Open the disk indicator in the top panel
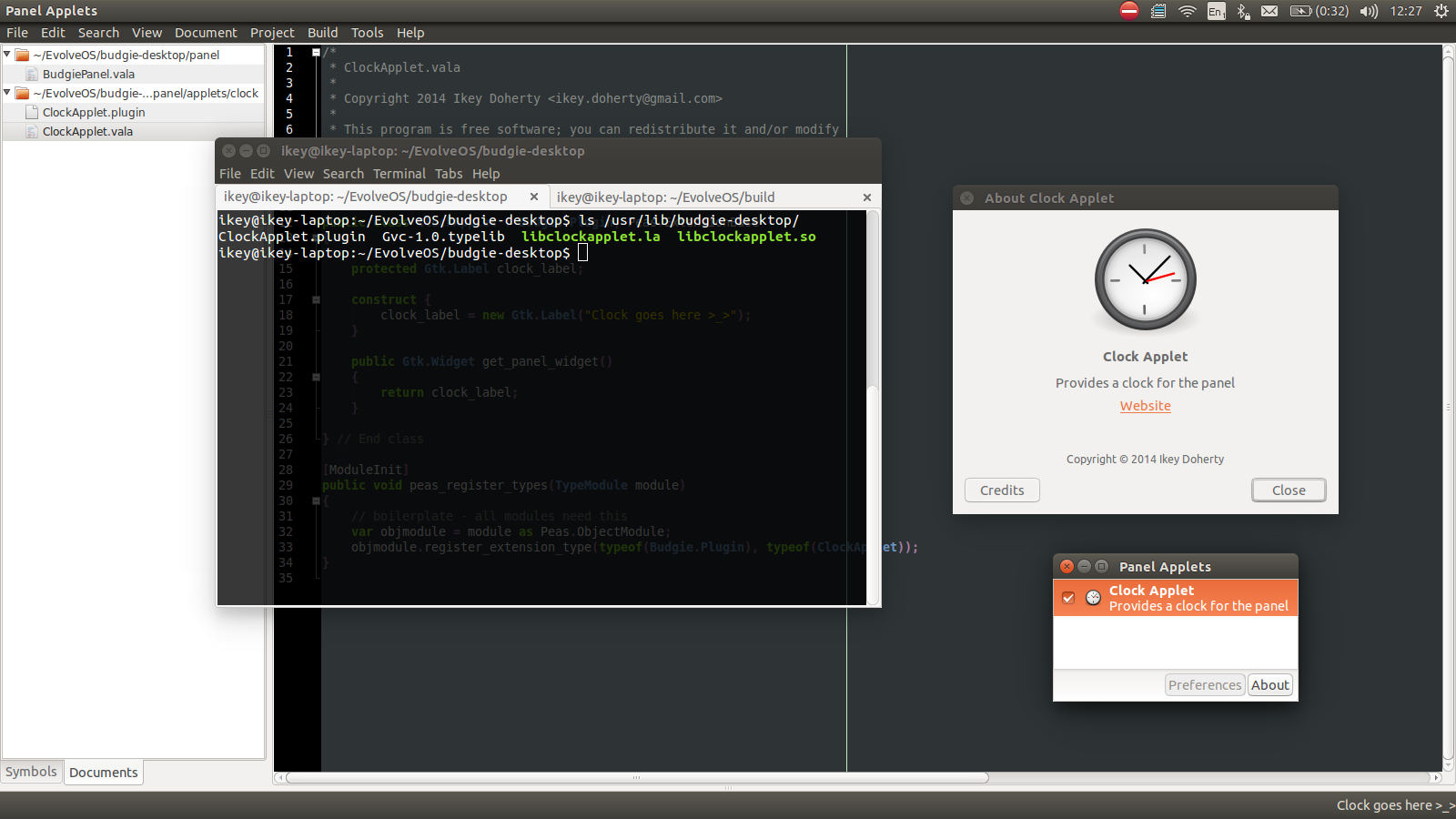This screenshot has height=819, width=1456. [x=1158, y=11]
